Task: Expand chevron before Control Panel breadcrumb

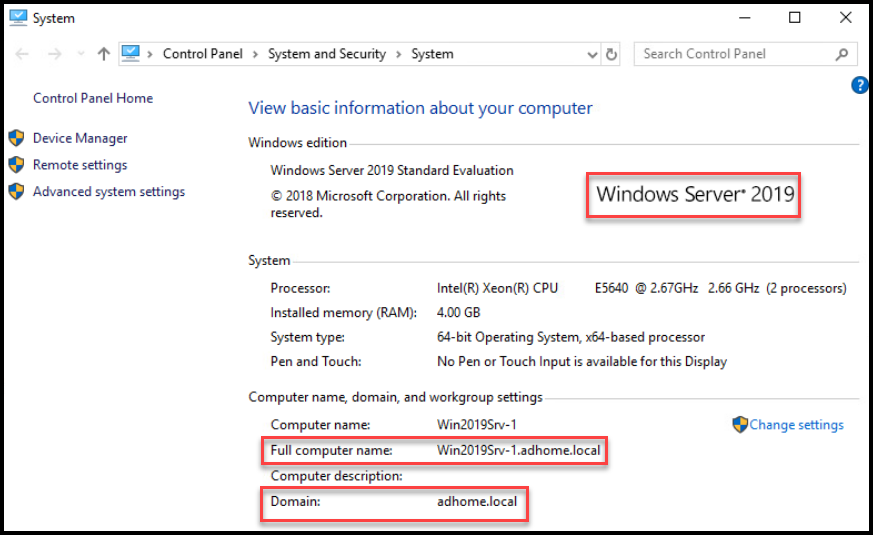Action: tap(150, 55)
